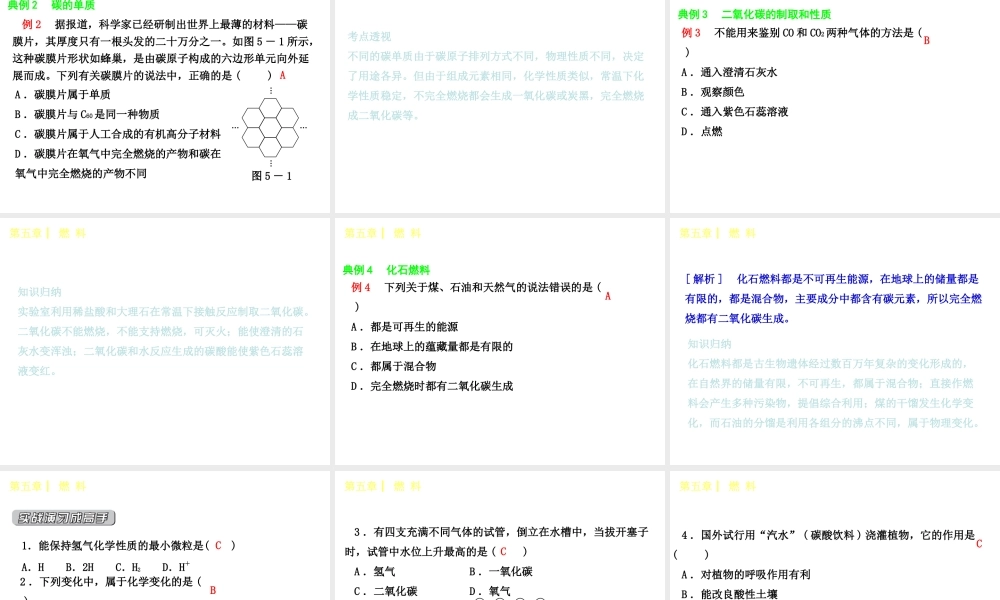Image resolution: width=1000 pixels, height=600 pixels.
Task: Click the blue [解析] label
Action: pos(704,279)
